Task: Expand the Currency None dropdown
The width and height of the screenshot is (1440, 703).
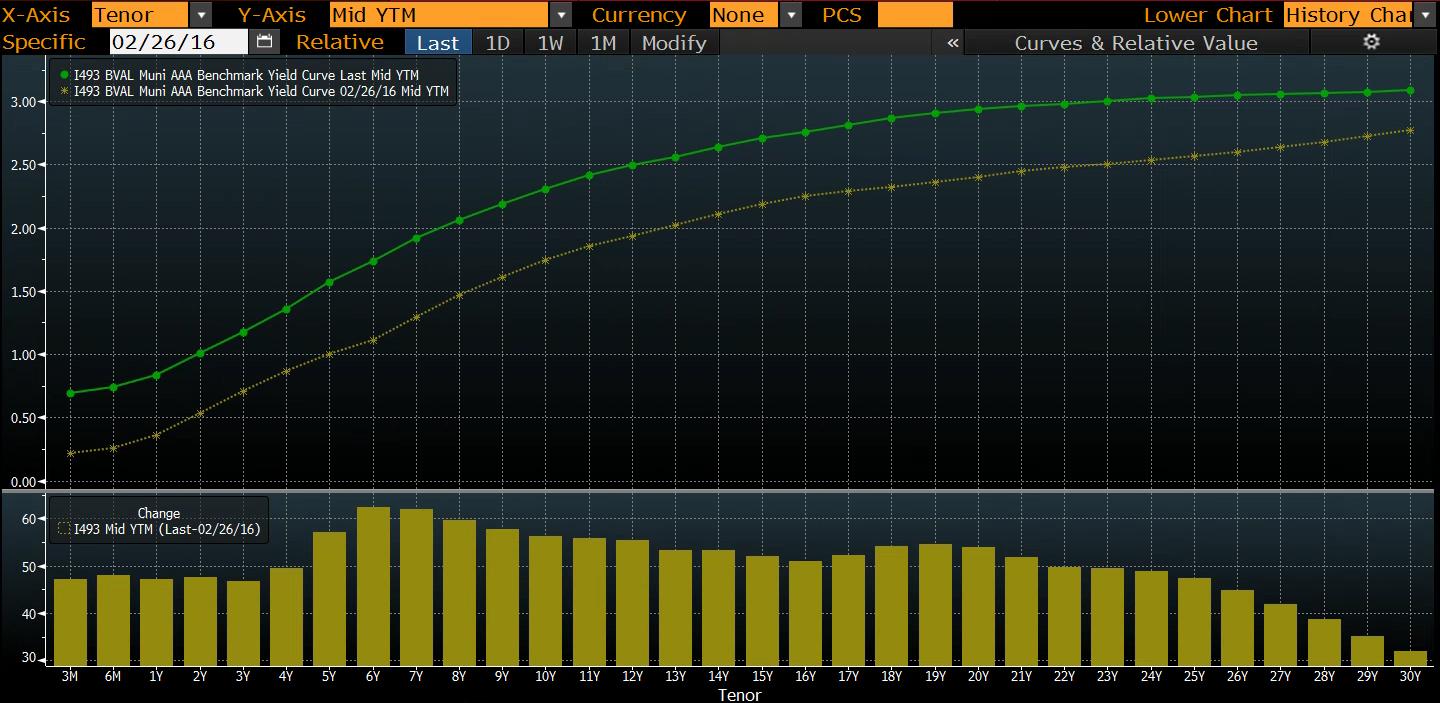Action: click(789, 15)
